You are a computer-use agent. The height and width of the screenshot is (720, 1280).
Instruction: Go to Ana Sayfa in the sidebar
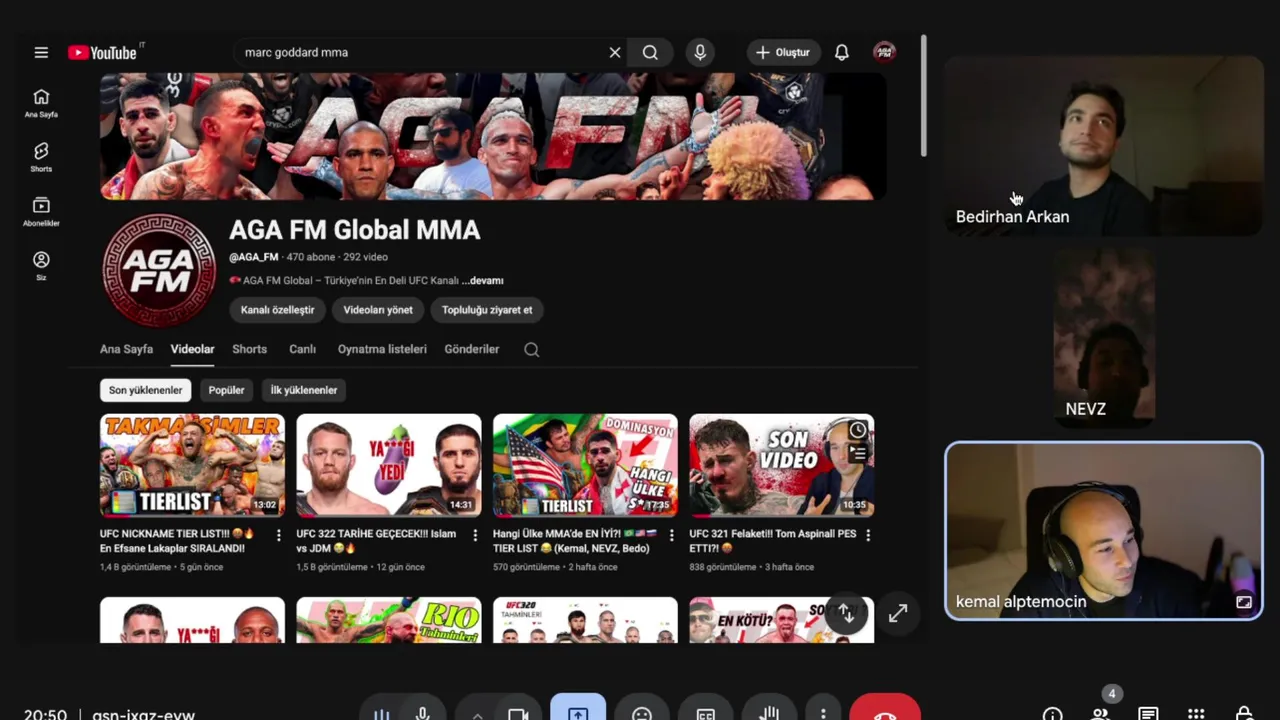(x=41, y=103)
